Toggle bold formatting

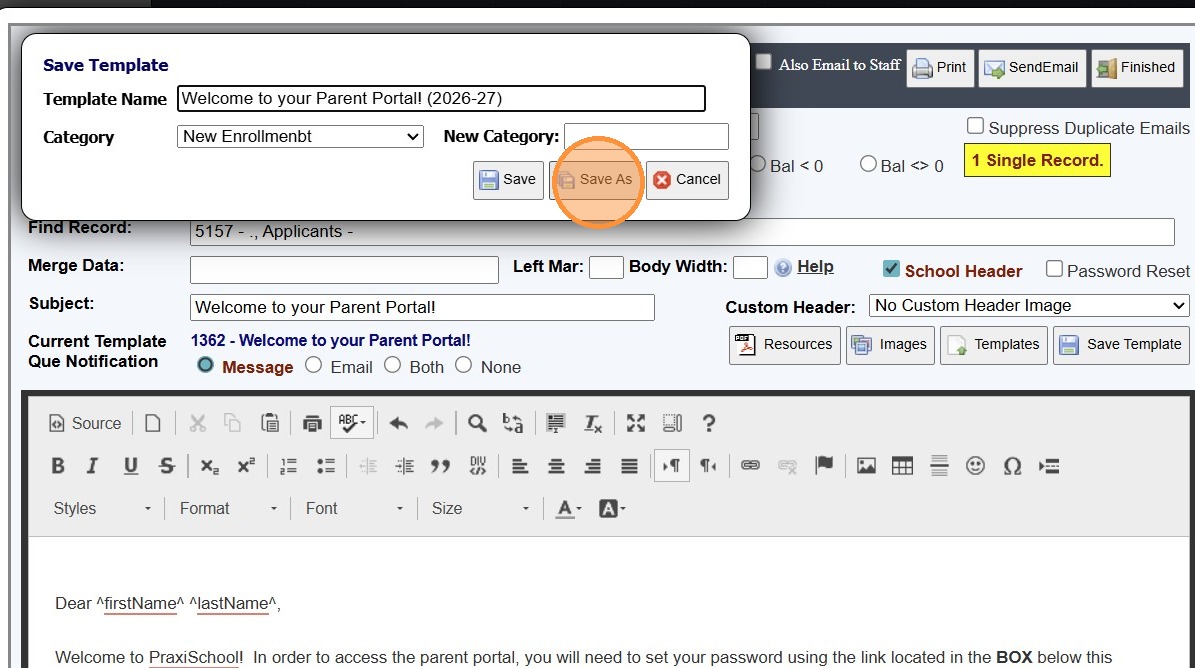[58, 466]
